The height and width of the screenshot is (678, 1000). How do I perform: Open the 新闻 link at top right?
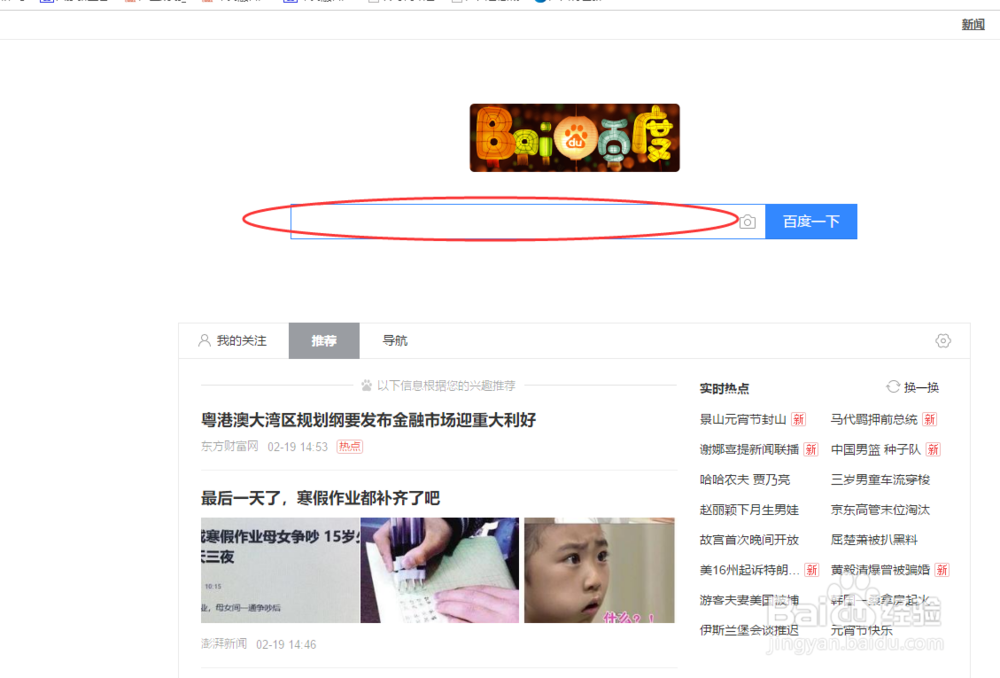973,25
